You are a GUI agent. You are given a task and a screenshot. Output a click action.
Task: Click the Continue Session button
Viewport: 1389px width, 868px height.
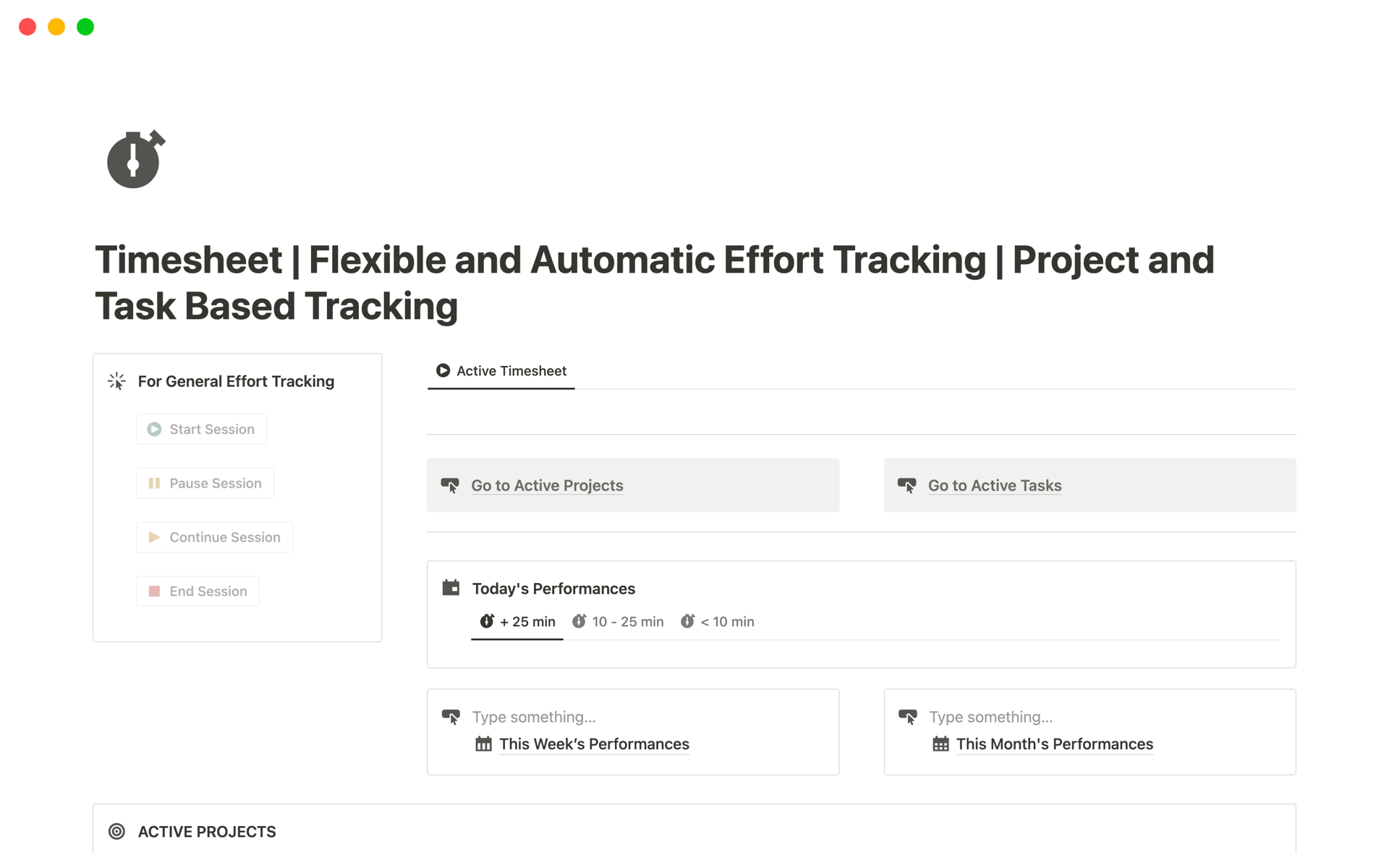pyautogui.click(x=214, y=537)
